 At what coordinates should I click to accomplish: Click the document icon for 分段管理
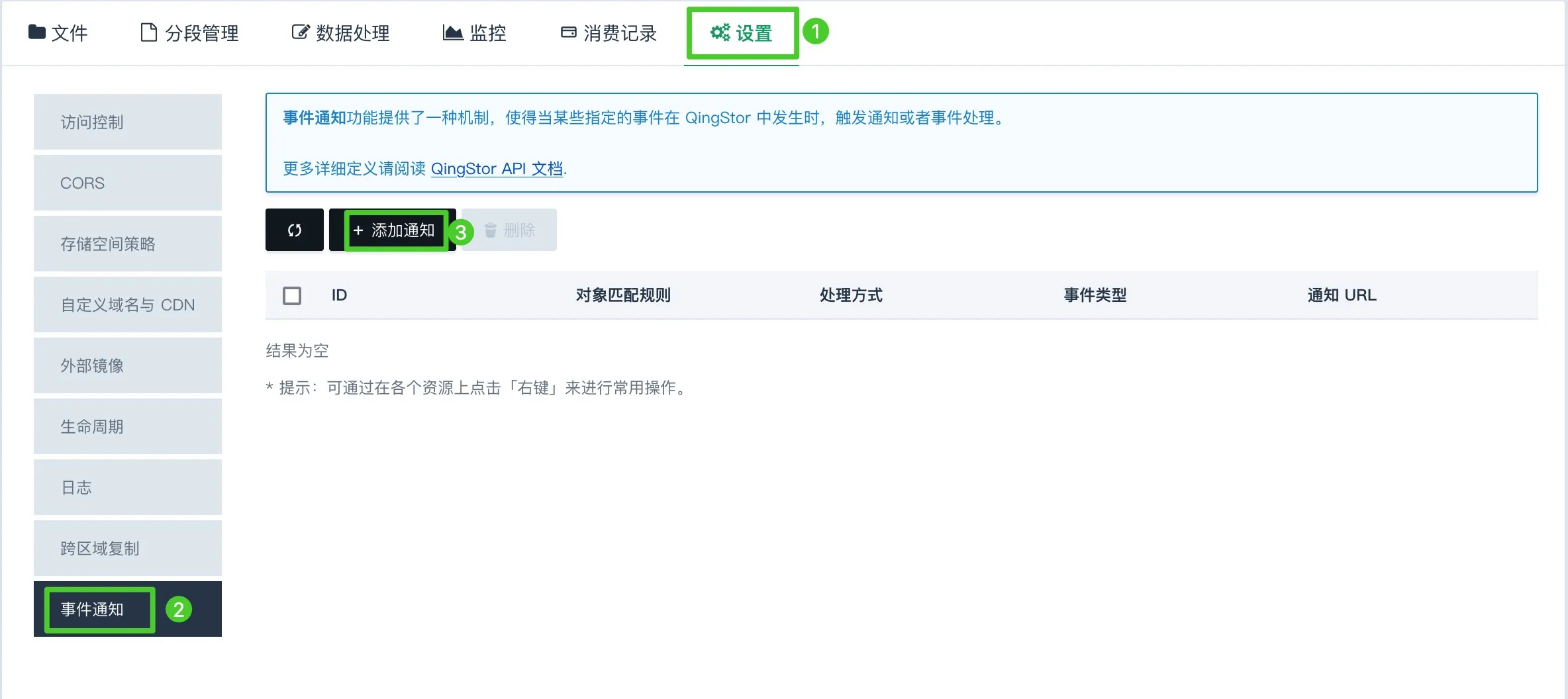coord(149,32)
